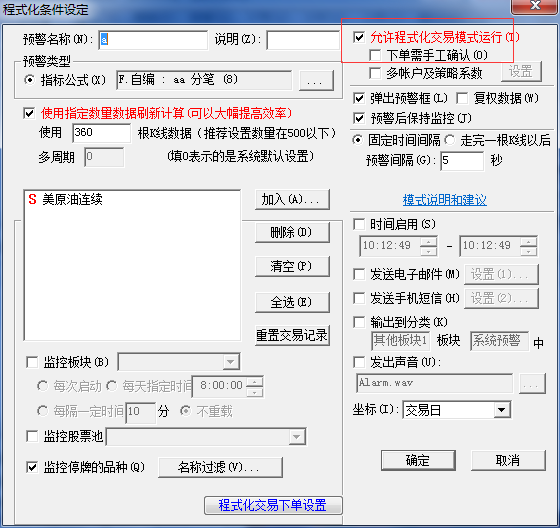The image size is (560, 528).
Task: Click 系统预警 板块 field
Action: tap(499, 341)
